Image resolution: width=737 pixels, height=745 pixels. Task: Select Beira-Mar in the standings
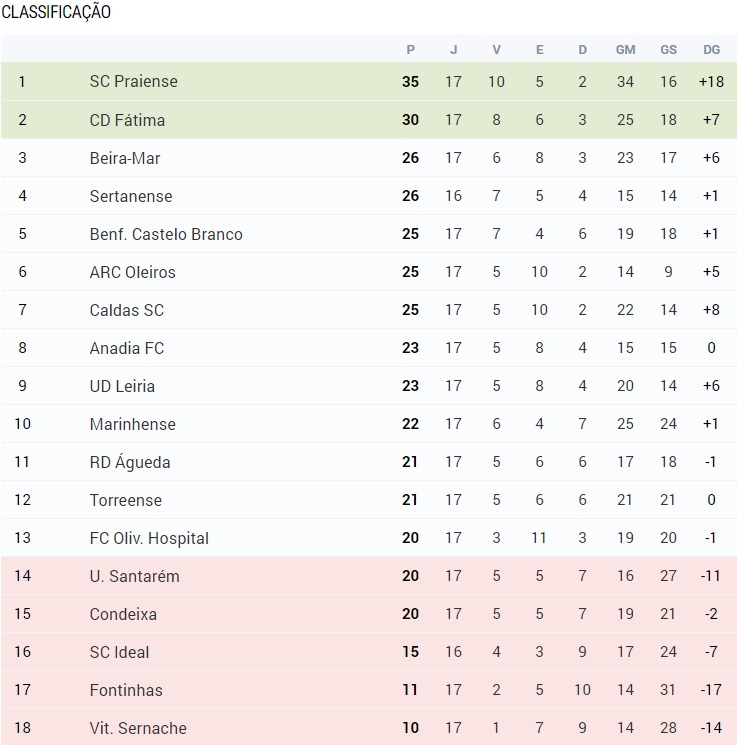125,158
